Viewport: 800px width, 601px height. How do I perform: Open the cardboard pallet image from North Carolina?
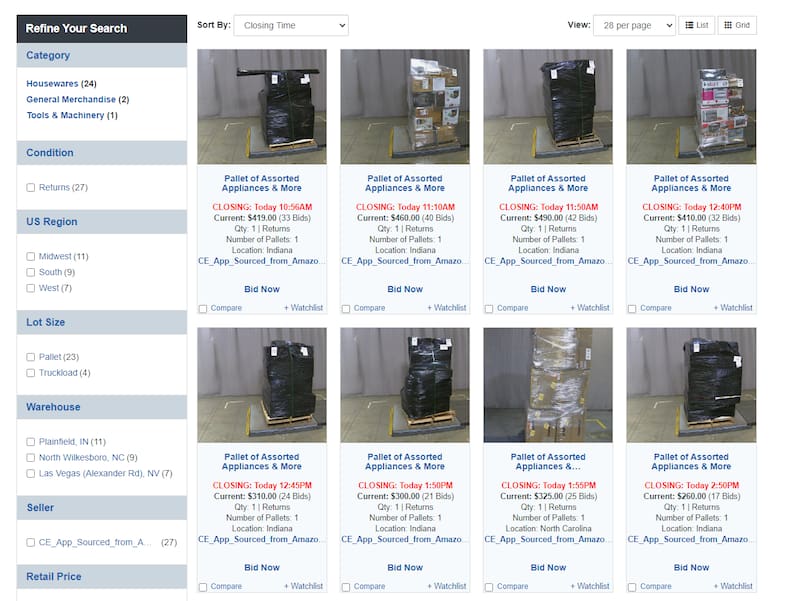548,385
